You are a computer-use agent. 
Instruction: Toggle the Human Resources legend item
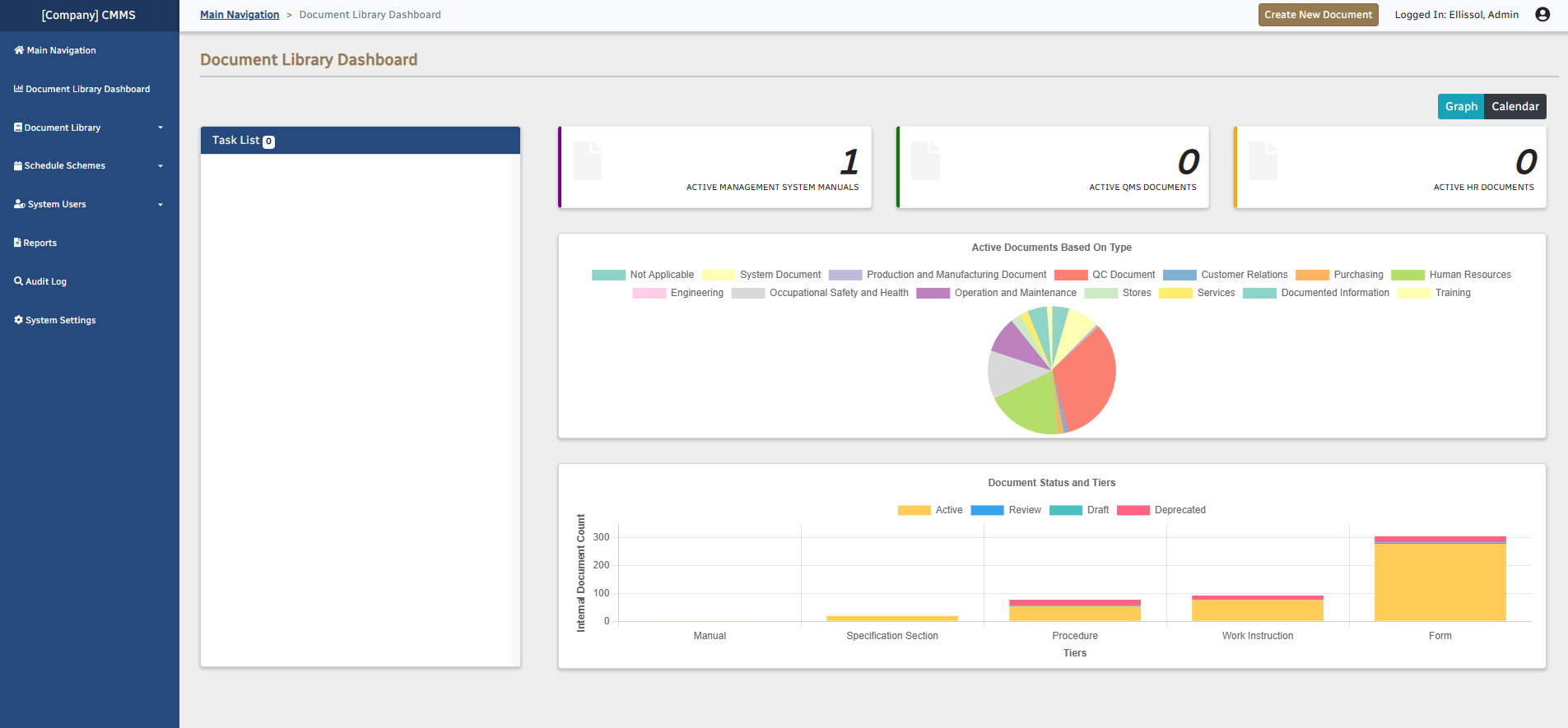(1452, 275)
